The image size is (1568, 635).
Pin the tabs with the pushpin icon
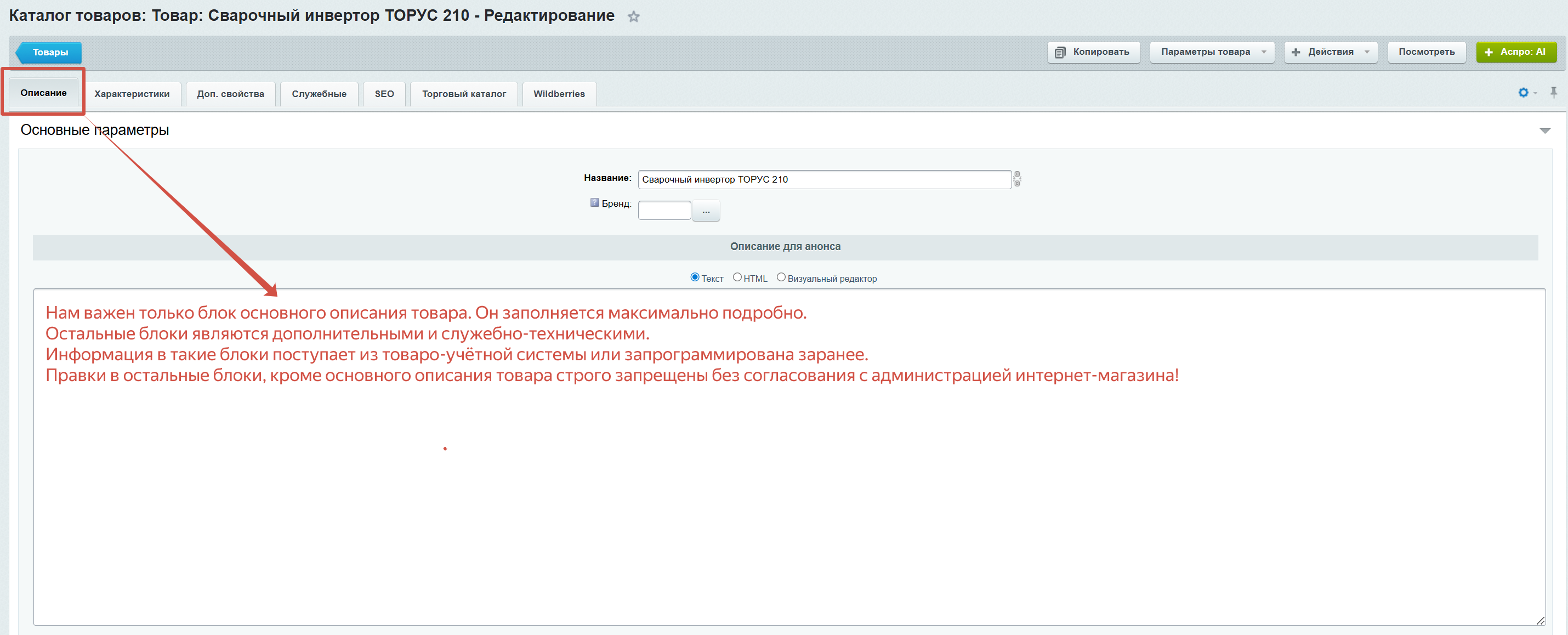click(1553, 93)
